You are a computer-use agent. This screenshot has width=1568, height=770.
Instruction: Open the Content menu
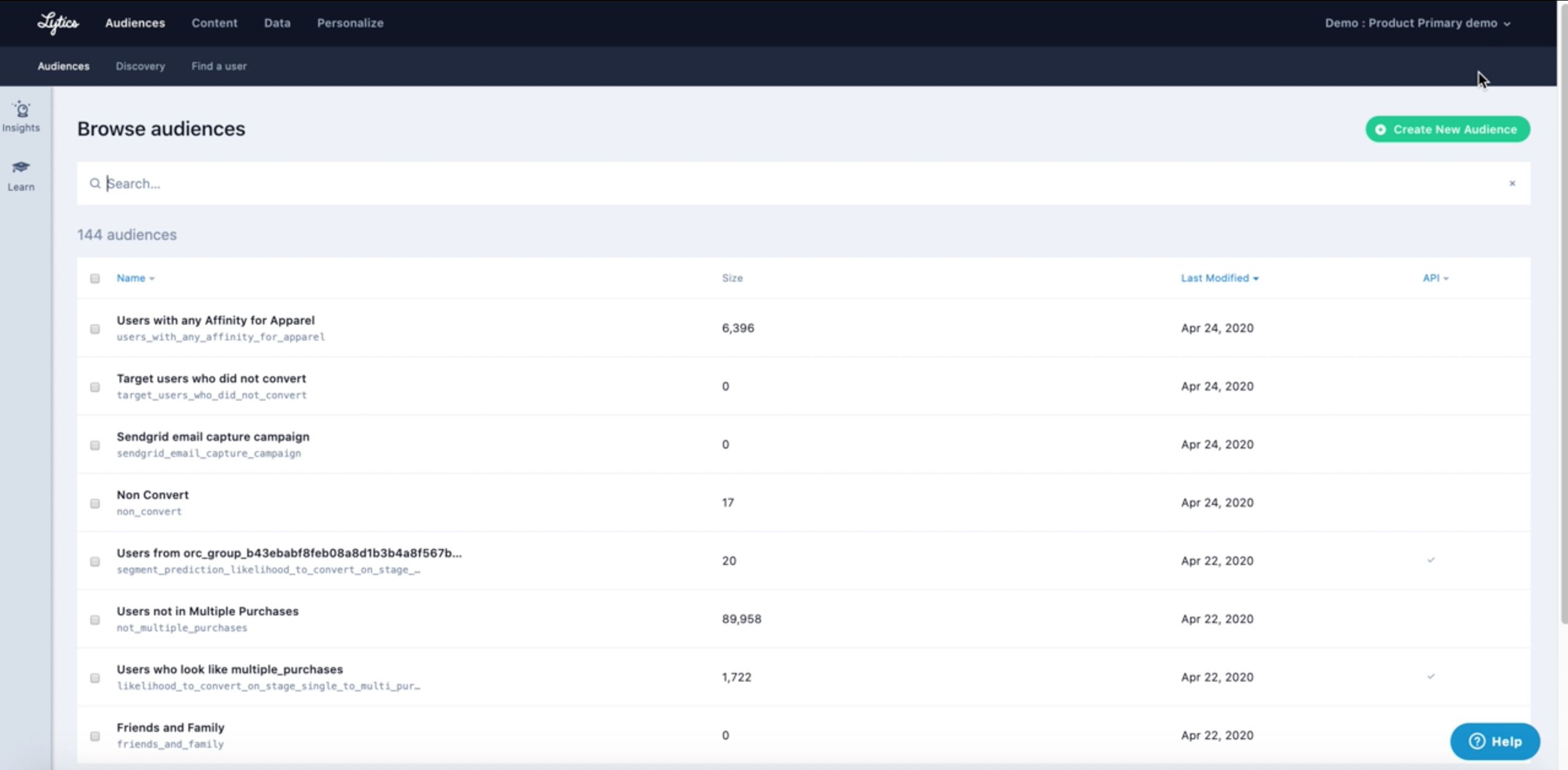coord(214,23)
